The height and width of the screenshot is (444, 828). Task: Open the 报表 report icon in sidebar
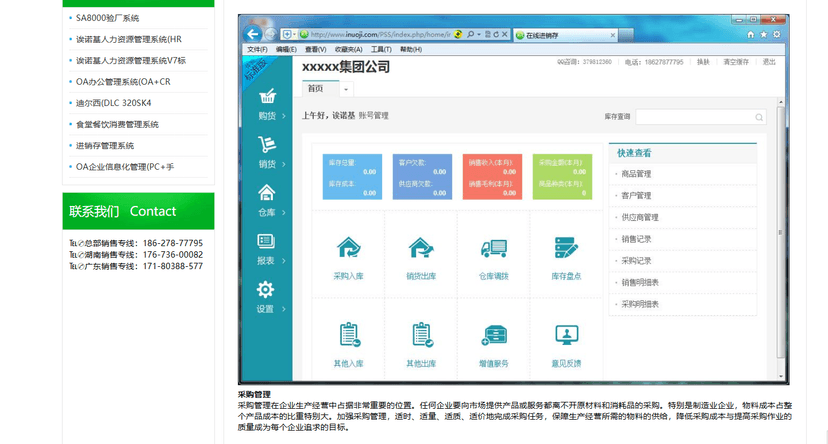pos(266,241)
